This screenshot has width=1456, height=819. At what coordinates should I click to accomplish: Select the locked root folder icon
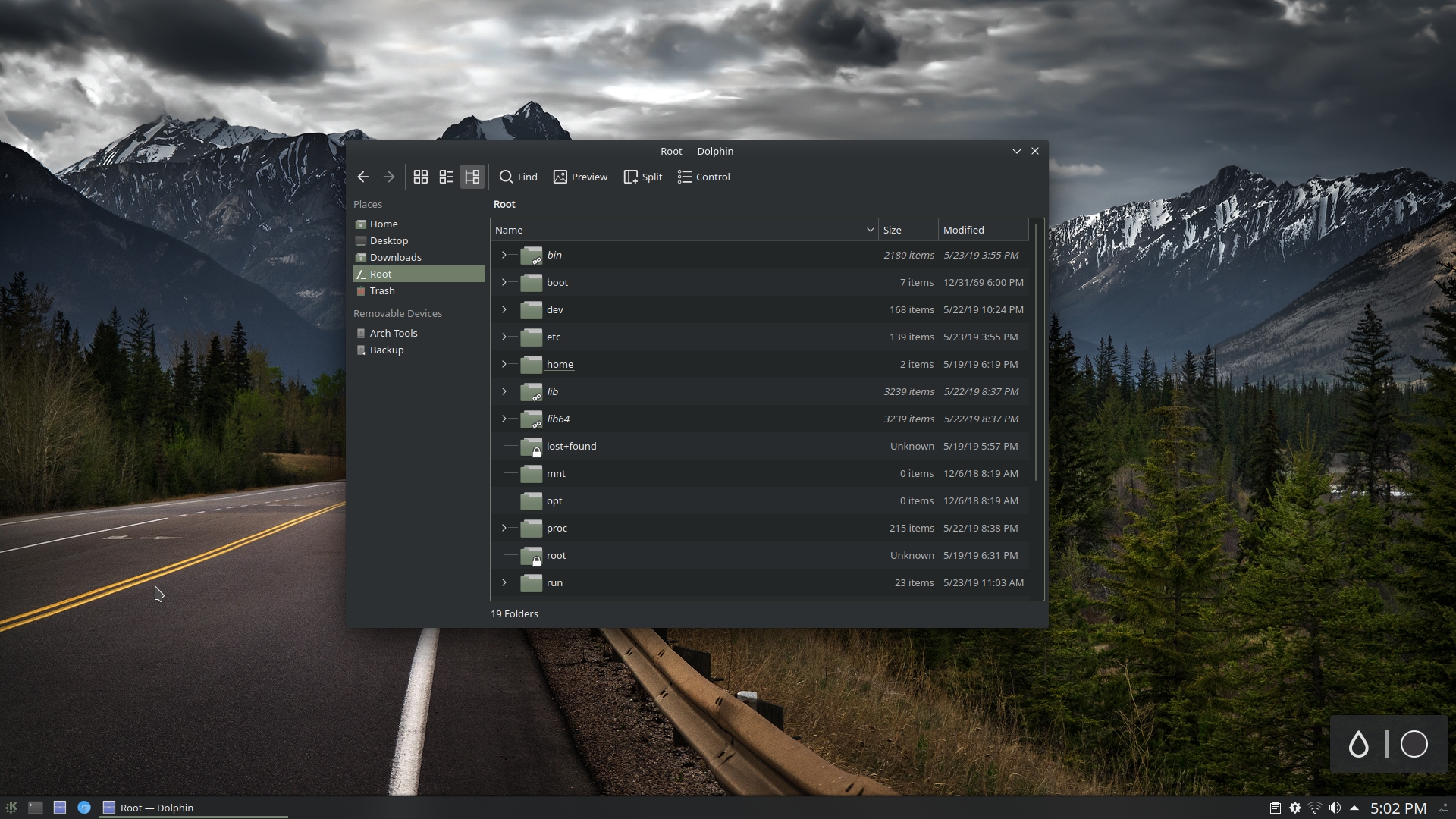click(532, 556)
